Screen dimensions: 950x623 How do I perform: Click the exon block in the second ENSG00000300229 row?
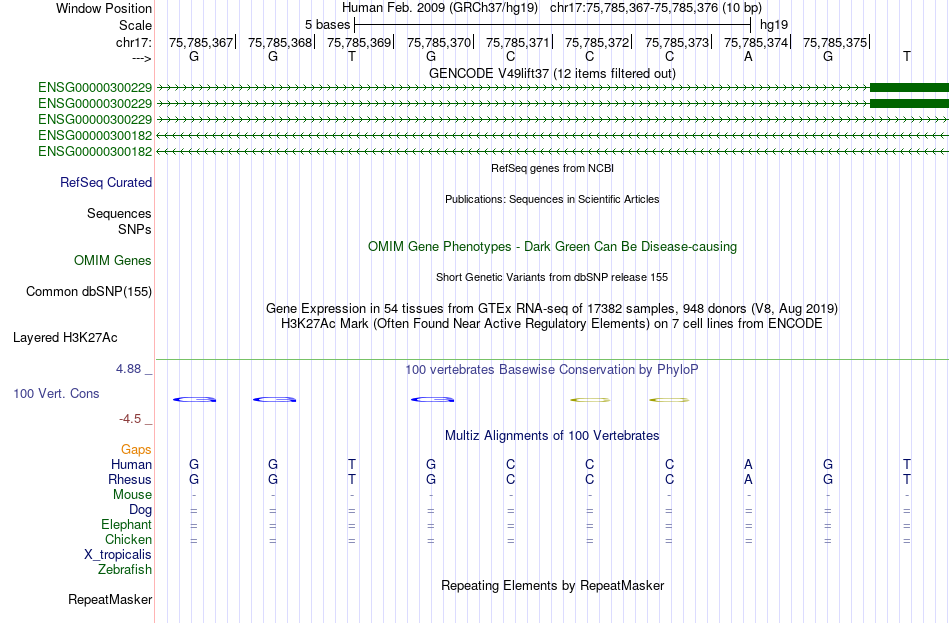909,103
